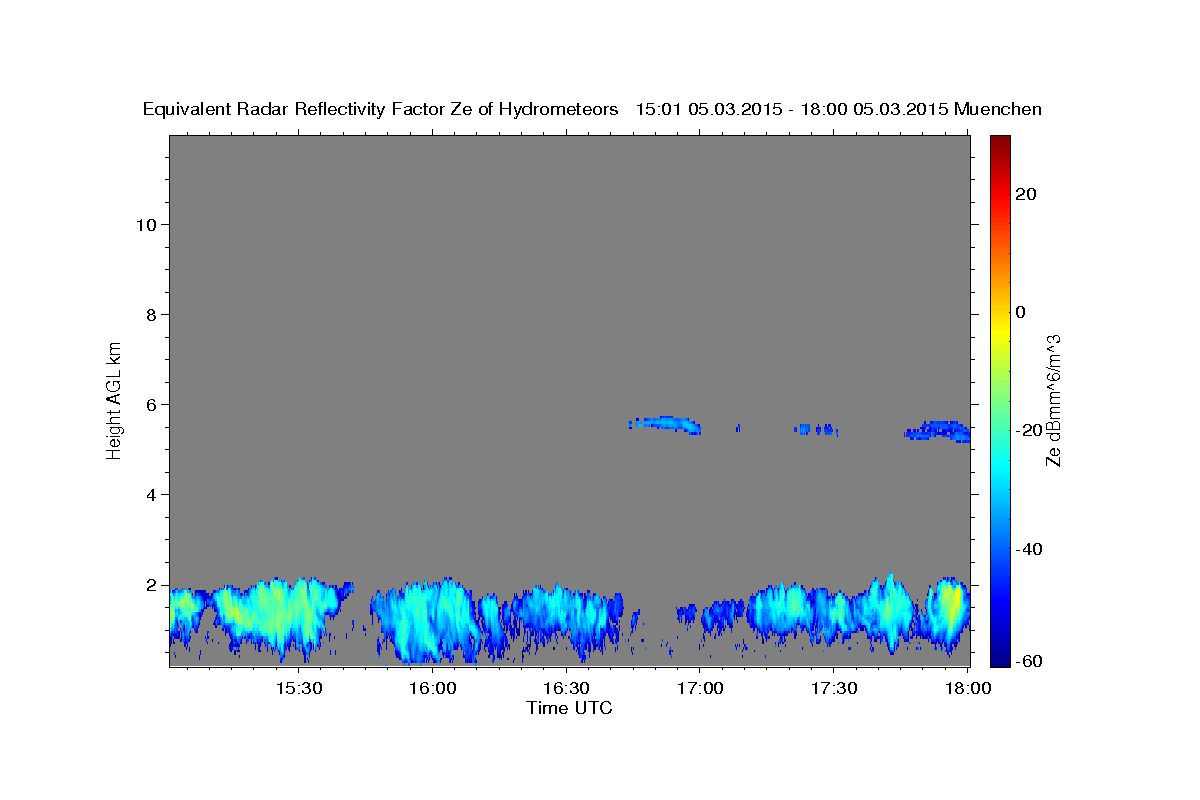Click the date range '15:01 05.03.2015 - 18:00 05.03.2015'

click(x=792, y=109)
